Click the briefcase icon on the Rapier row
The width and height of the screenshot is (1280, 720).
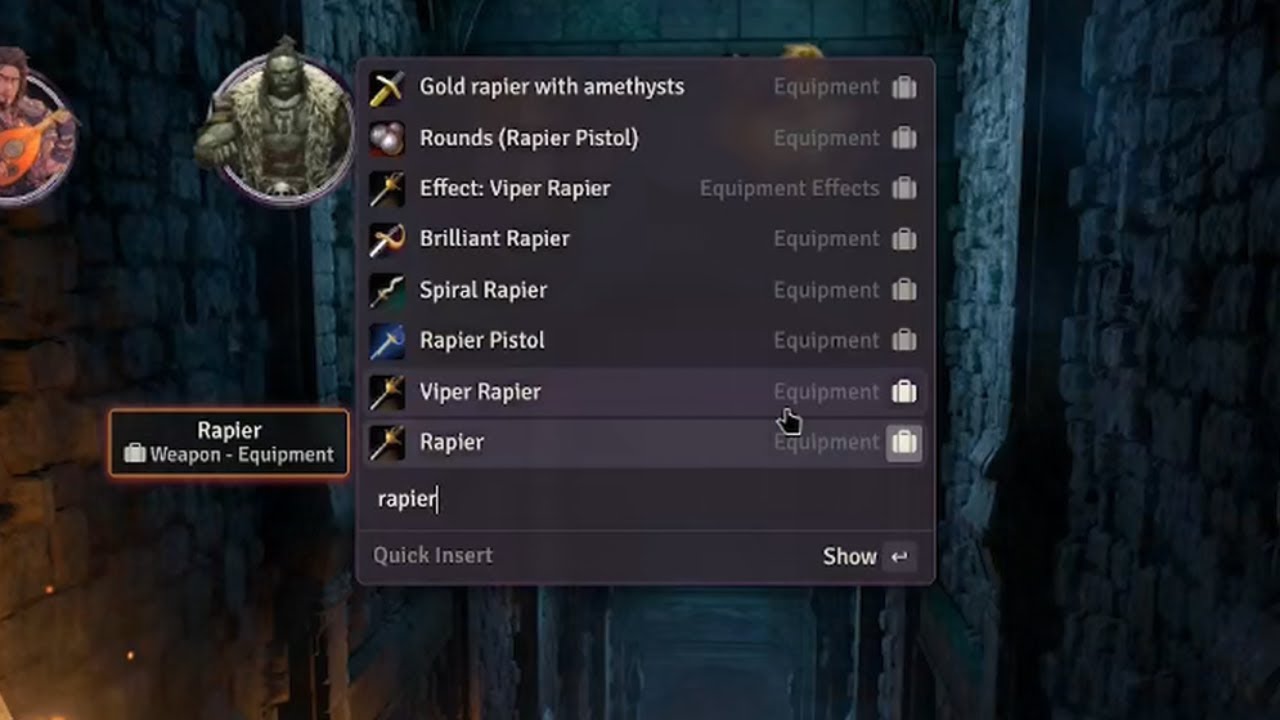[x=904, y=442]
